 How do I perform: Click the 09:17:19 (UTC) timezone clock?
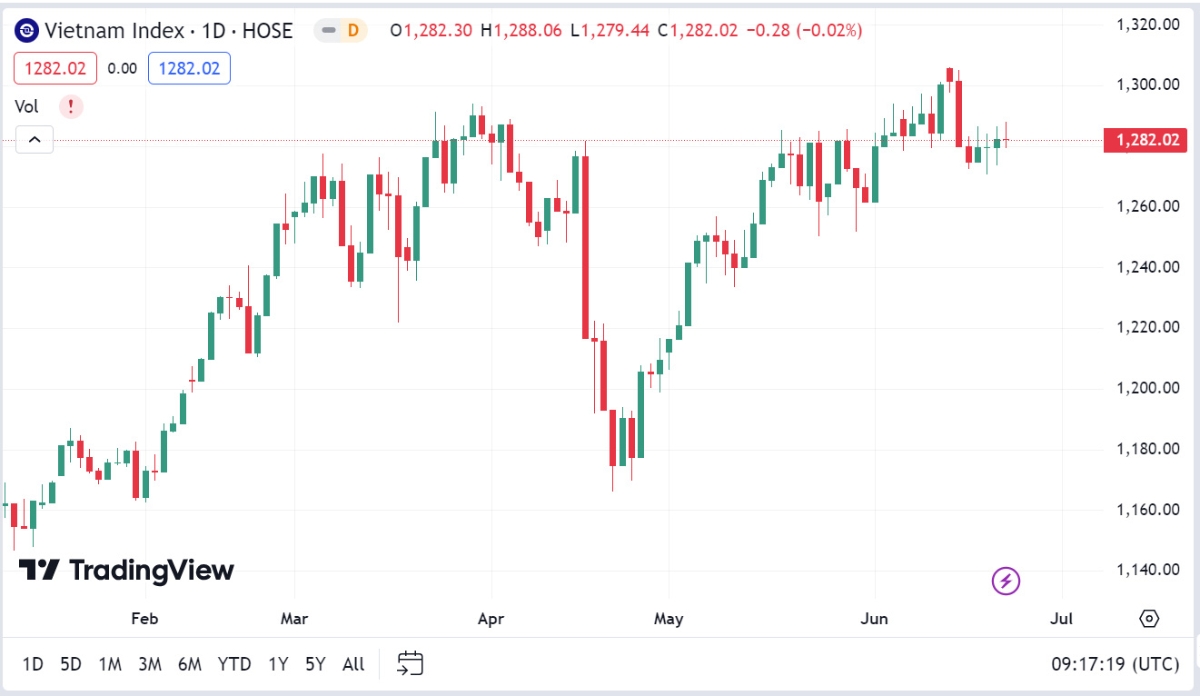coord(1115,664)
